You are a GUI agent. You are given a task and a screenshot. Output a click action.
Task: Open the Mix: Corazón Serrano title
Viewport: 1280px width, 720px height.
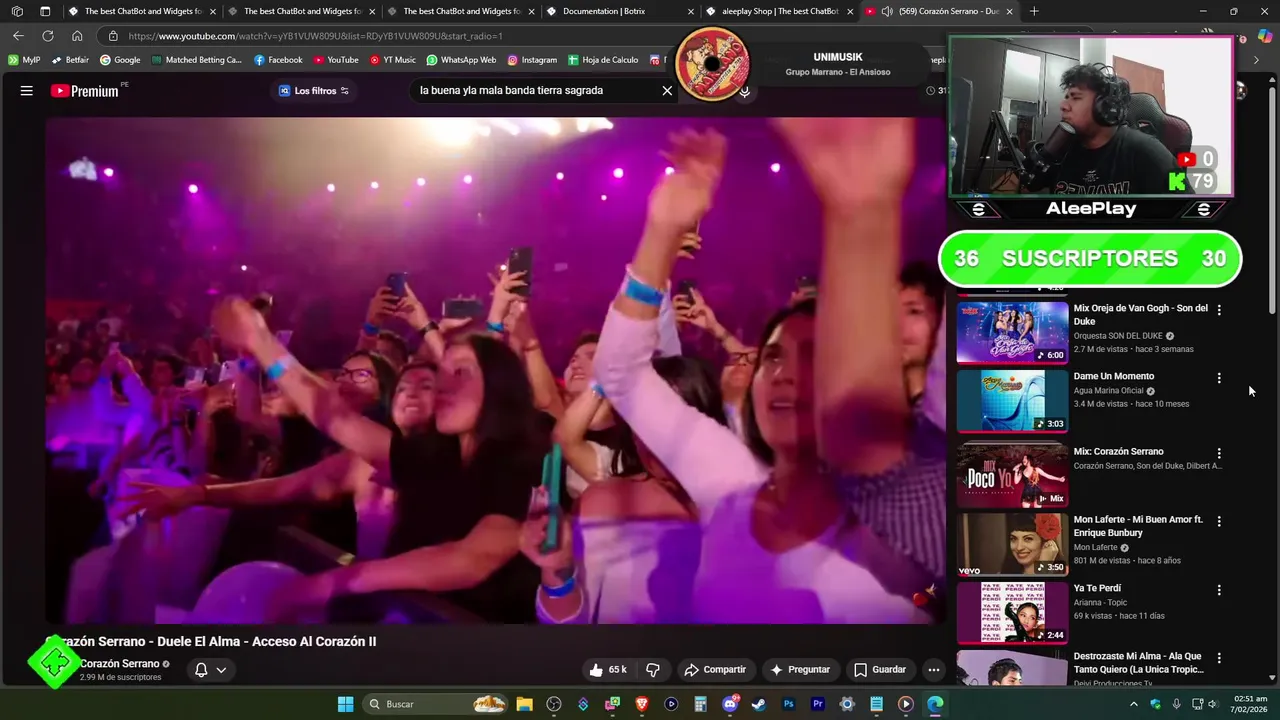point(1118,452)
